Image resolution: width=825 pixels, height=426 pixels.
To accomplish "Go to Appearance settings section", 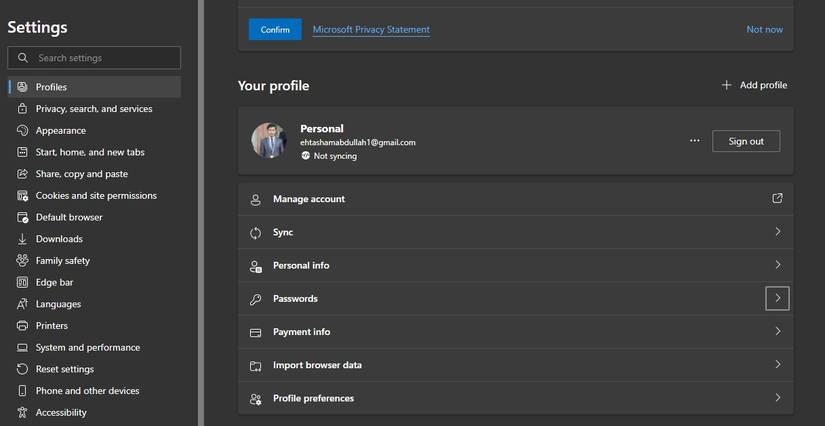I will pos(61,131).
